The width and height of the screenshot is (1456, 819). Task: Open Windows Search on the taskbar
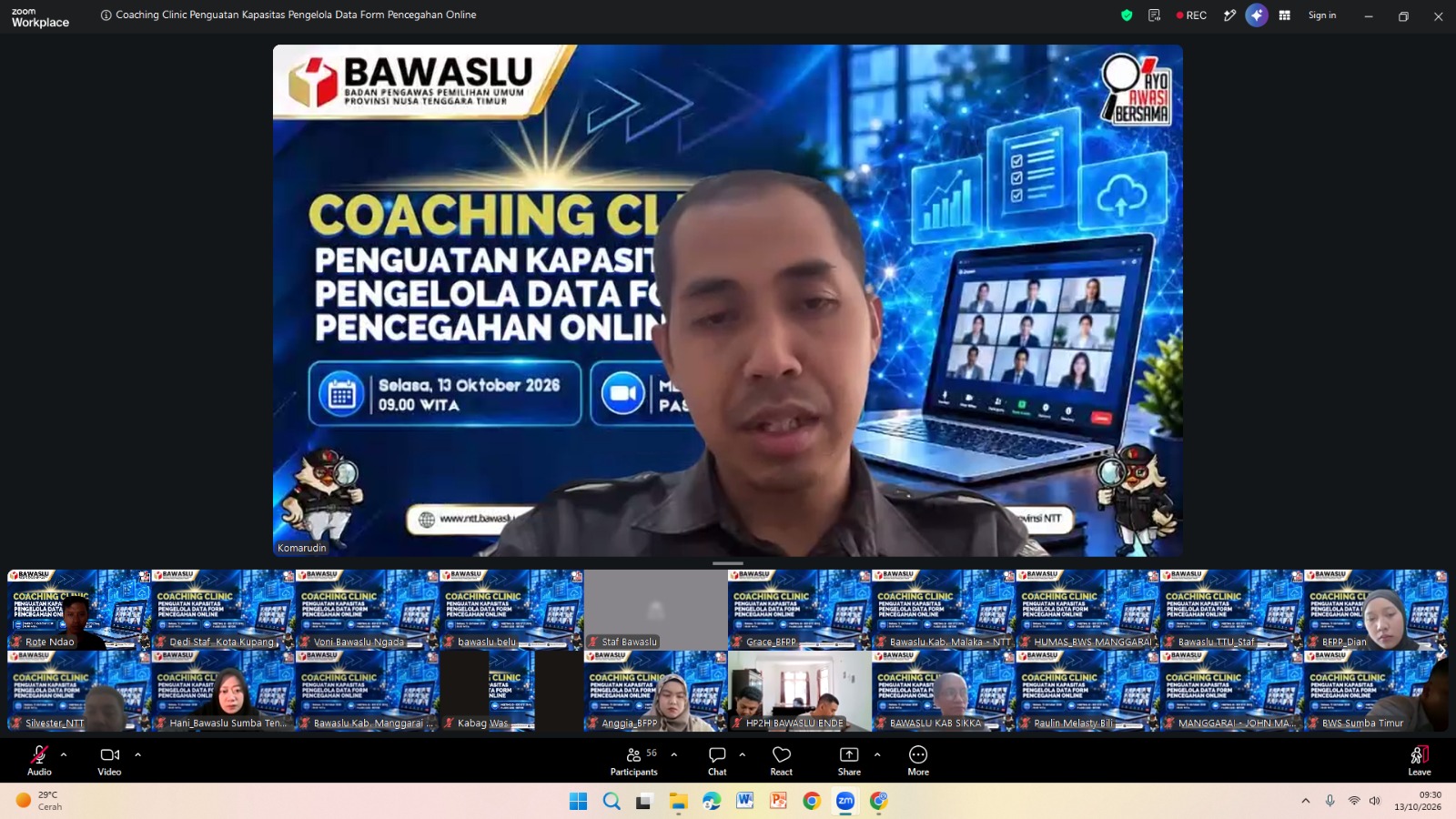612,801
